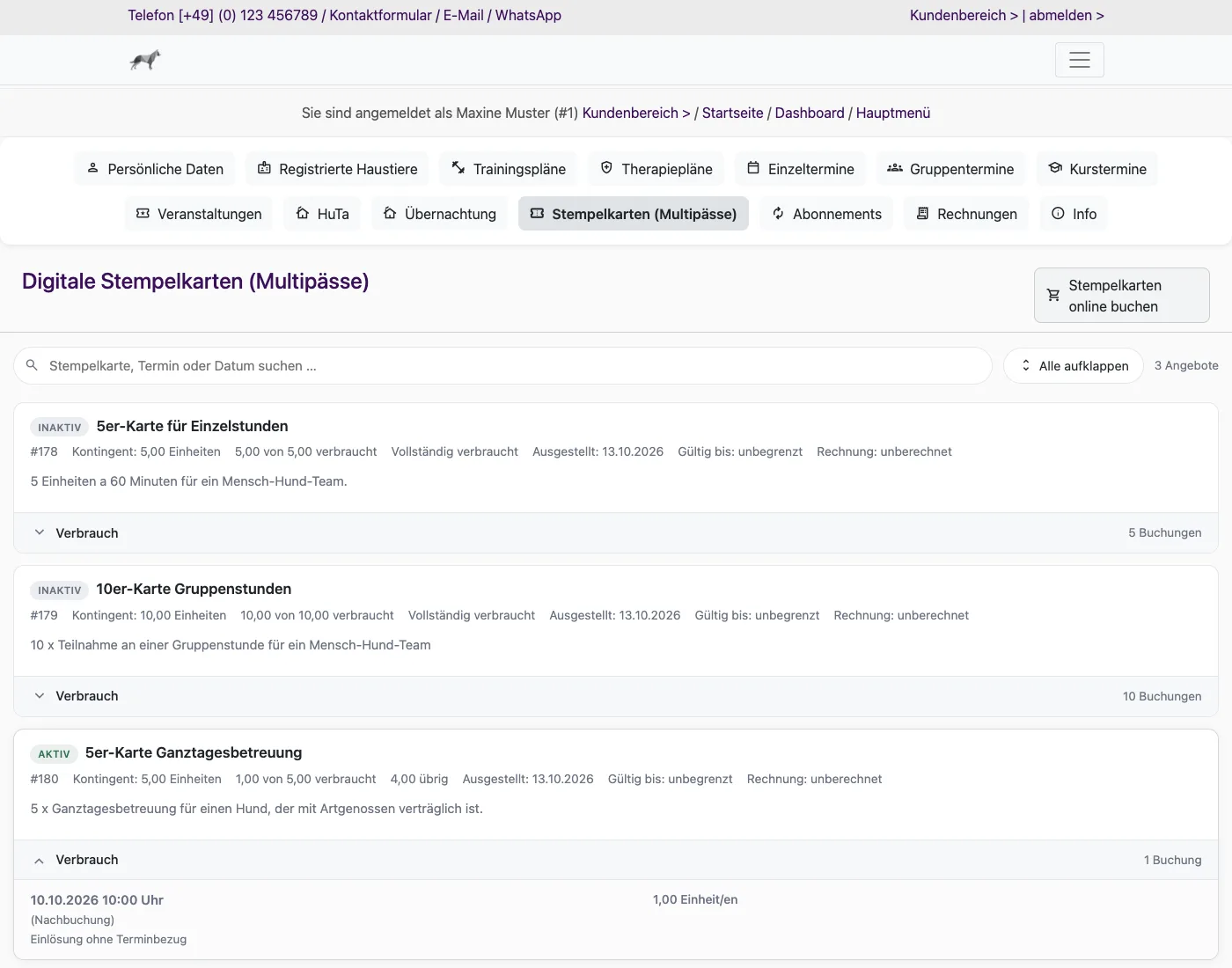Click the calendar icon beside Einzeltermine
Screen dimensions: 1232x968
click(753, 167)
